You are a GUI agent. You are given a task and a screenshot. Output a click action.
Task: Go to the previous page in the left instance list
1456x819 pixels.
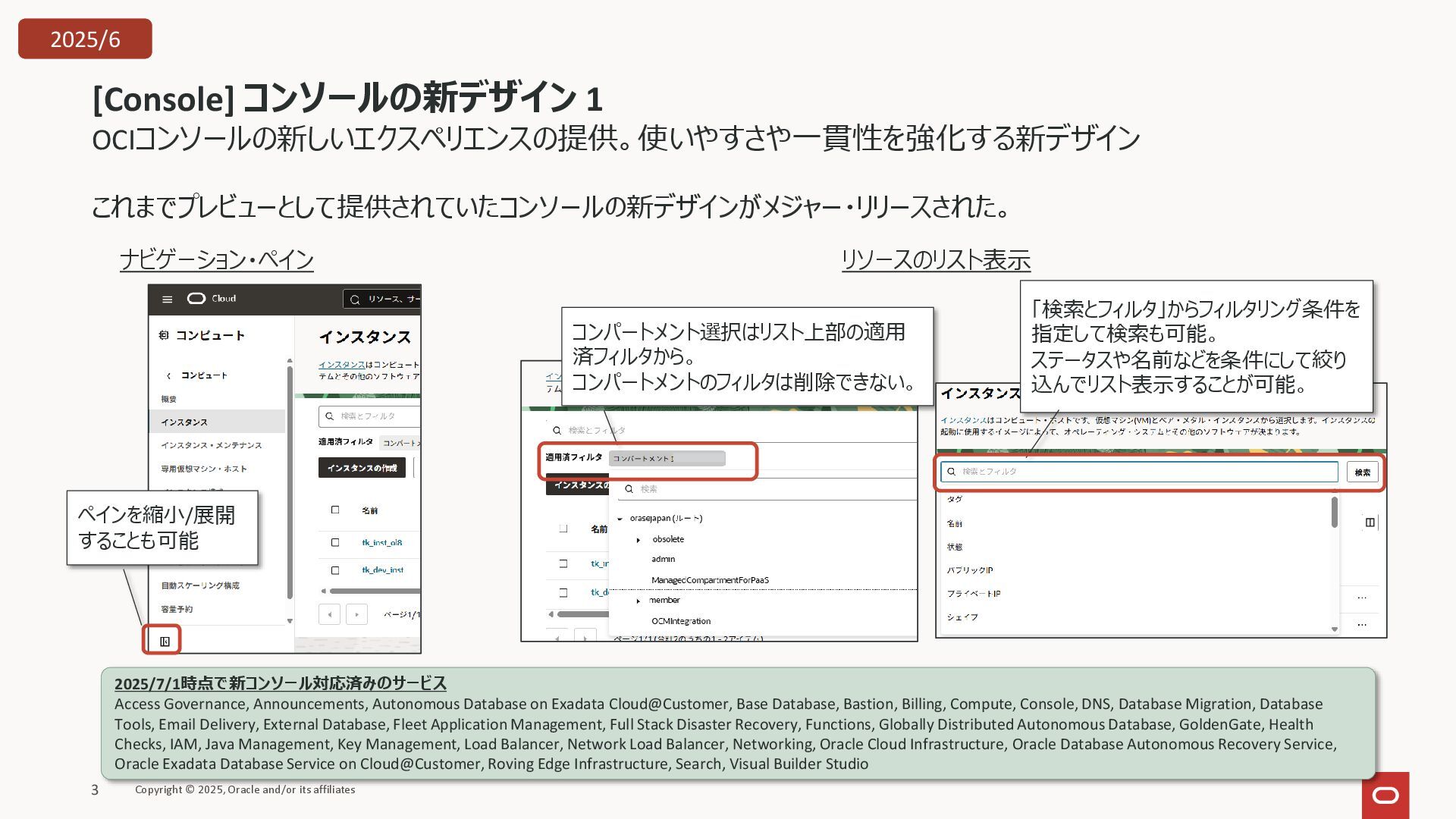[x=329, y=613]
